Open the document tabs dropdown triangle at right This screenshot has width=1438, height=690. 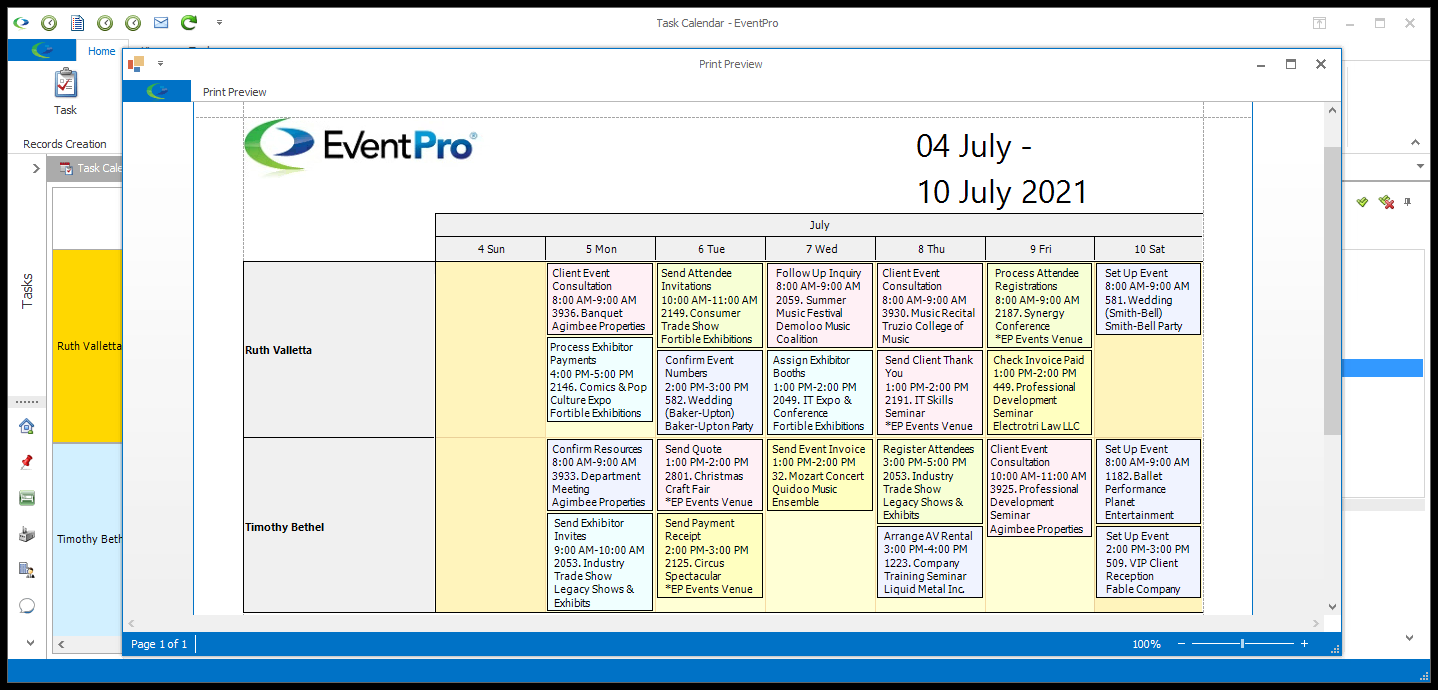1420,166
